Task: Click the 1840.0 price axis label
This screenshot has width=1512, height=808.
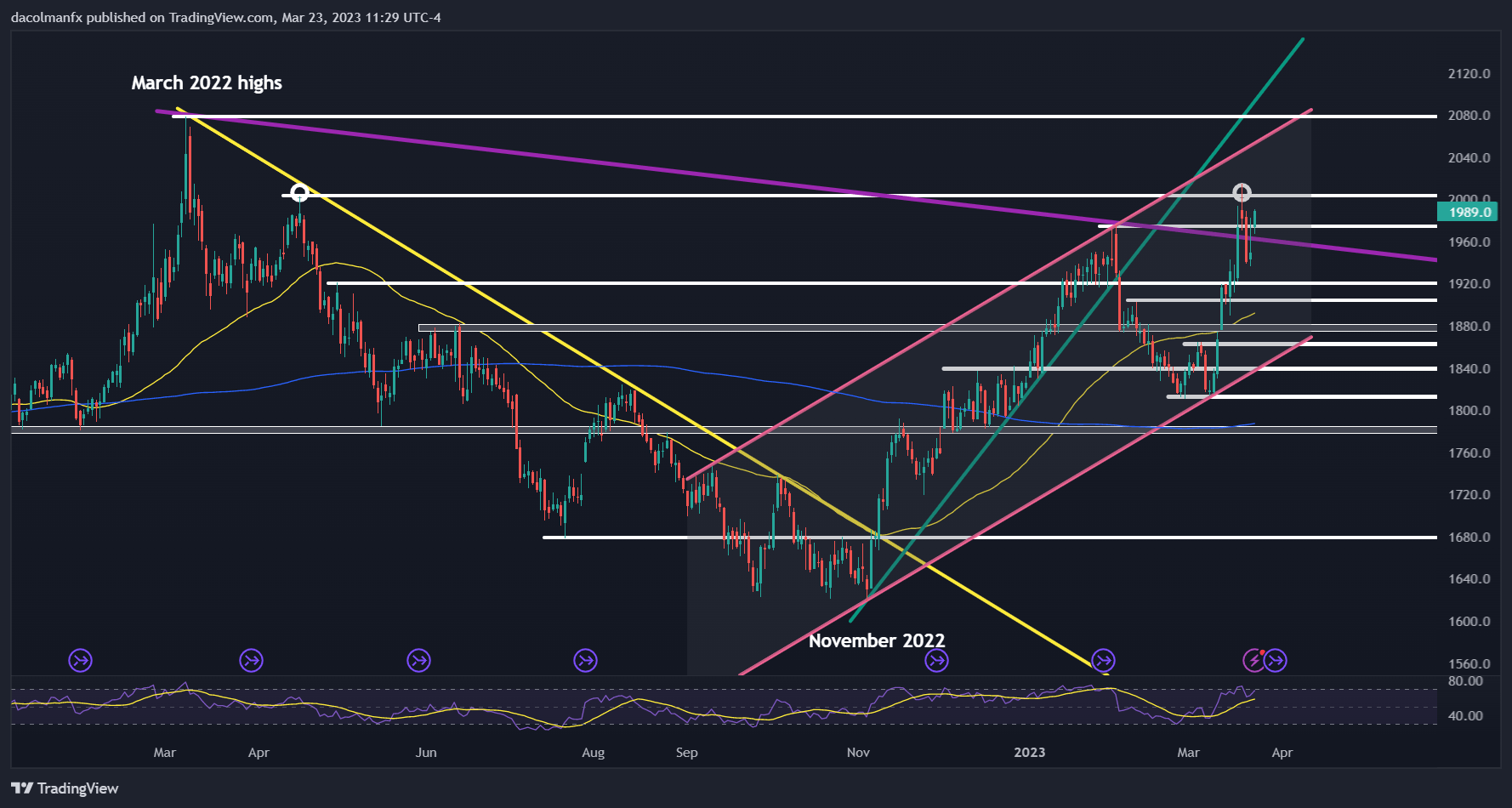Action: (1469, 369)
